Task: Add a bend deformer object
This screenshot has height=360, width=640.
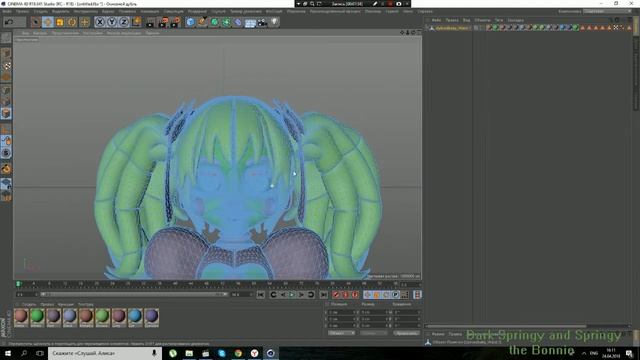Action: [x=238, y=22]
